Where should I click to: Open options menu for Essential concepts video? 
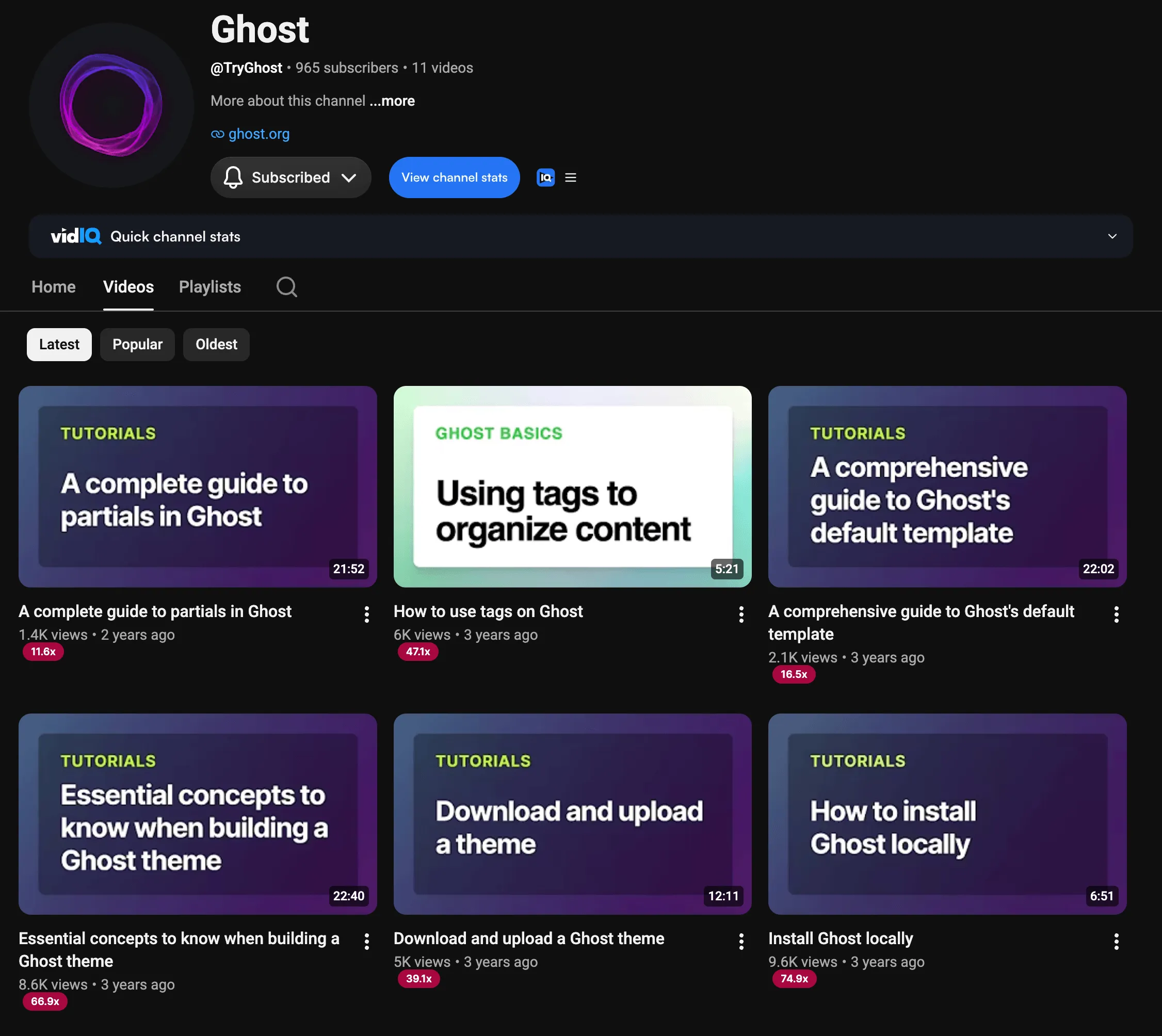tap(367, 942)
